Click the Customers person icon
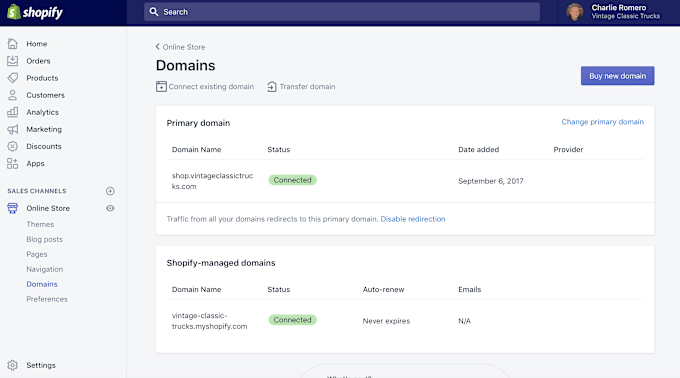This screenshot has height=378, width=680. (13, 95)
